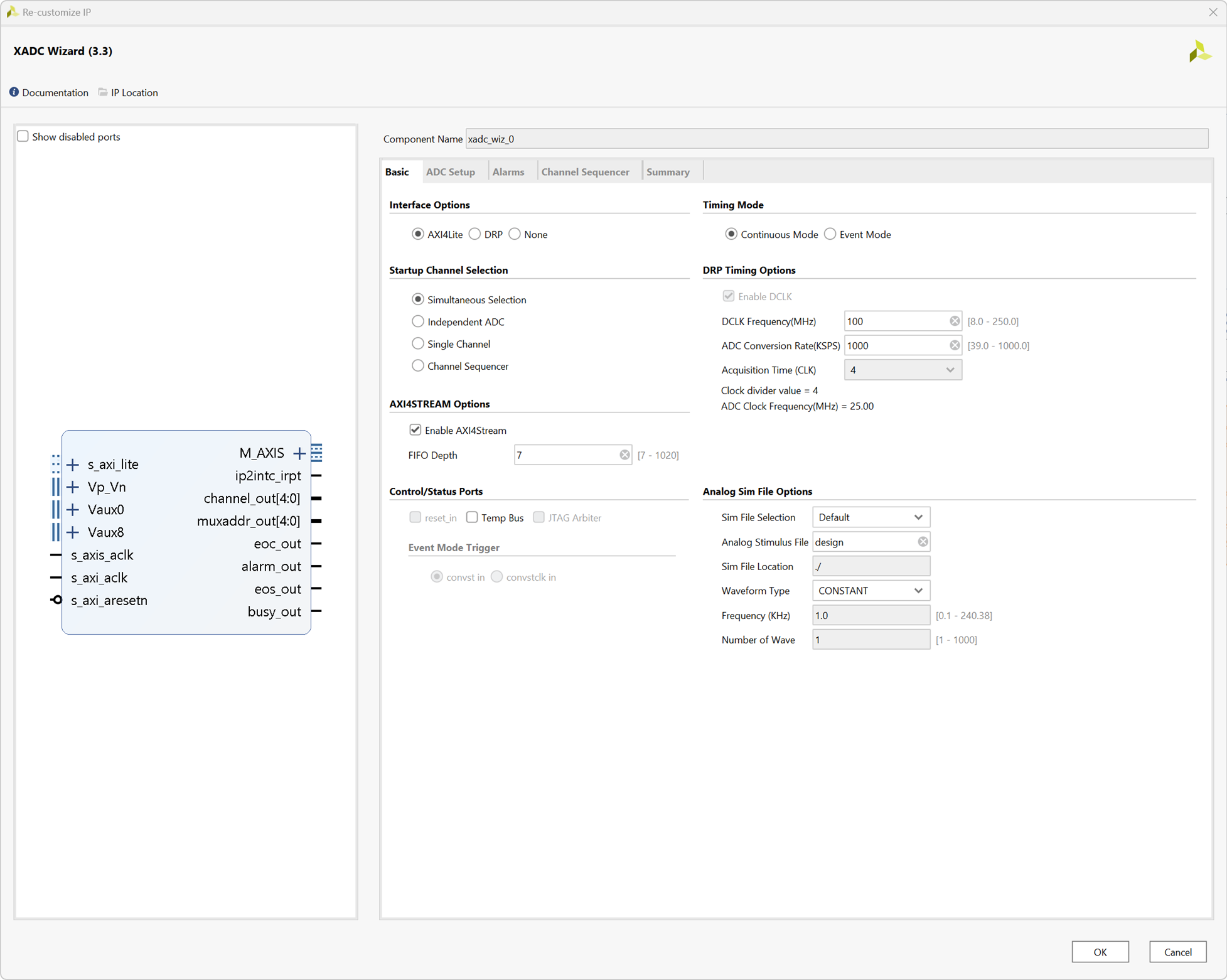
Task: Click the muxaddr_out[4:0] port label
Action: 249,521
